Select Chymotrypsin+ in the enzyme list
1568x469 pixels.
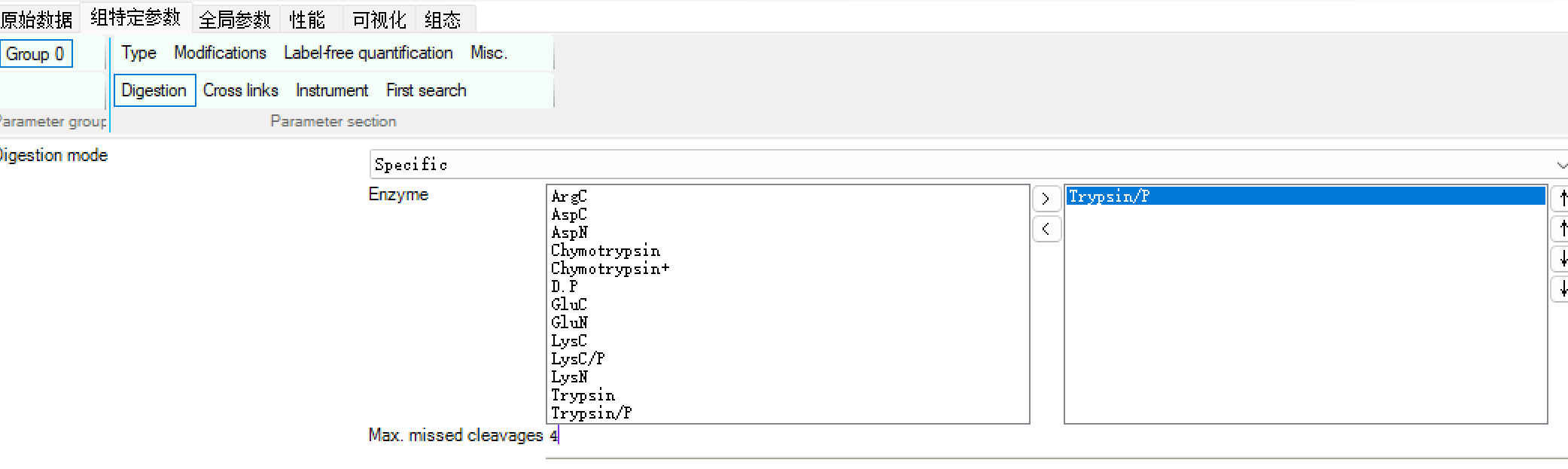(610, 269)
